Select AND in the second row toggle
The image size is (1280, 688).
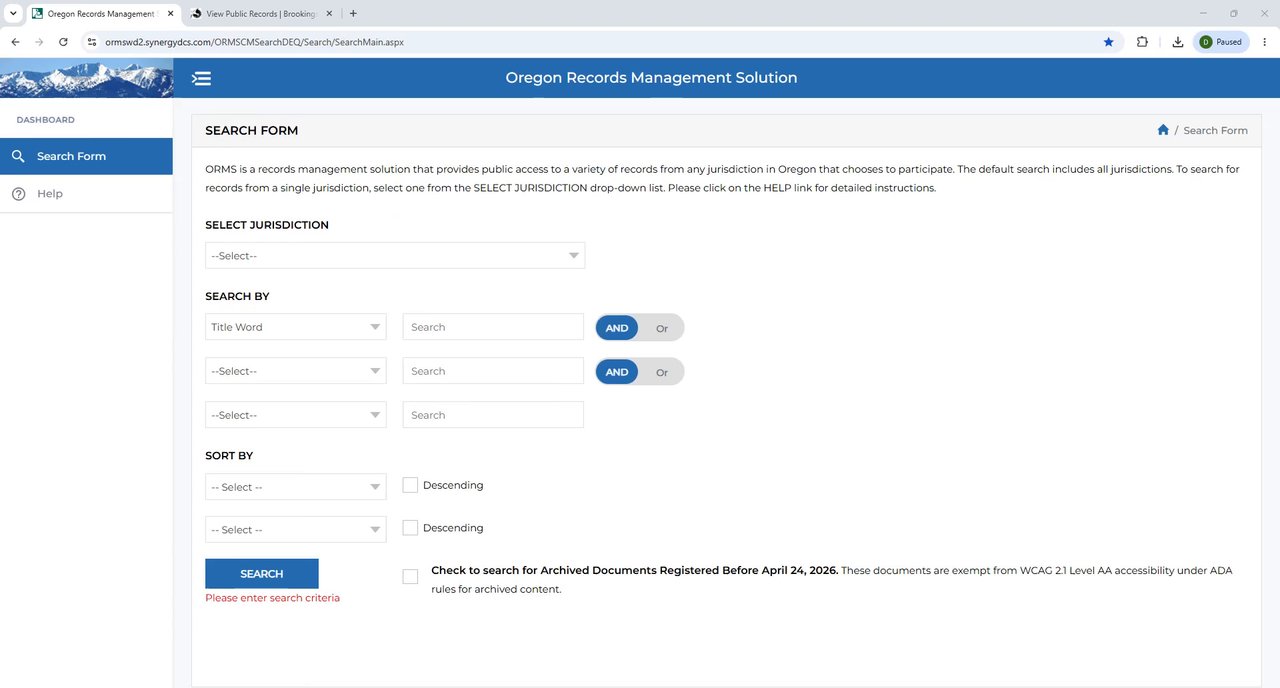click(617, 372)
